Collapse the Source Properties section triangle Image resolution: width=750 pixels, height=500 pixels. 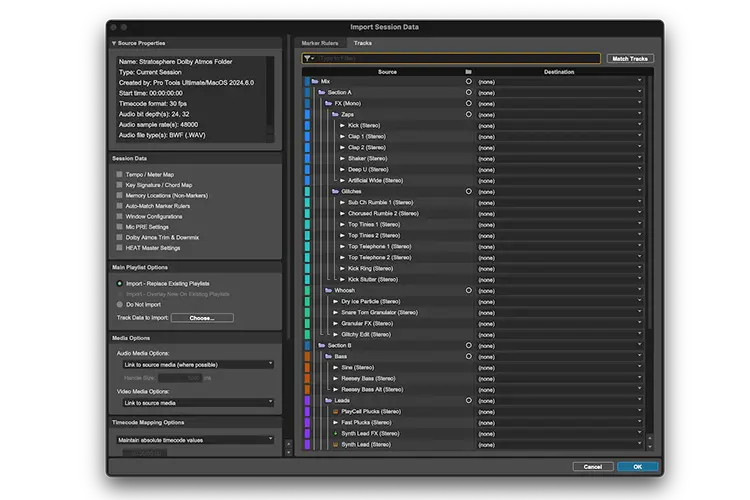point(114,44)
